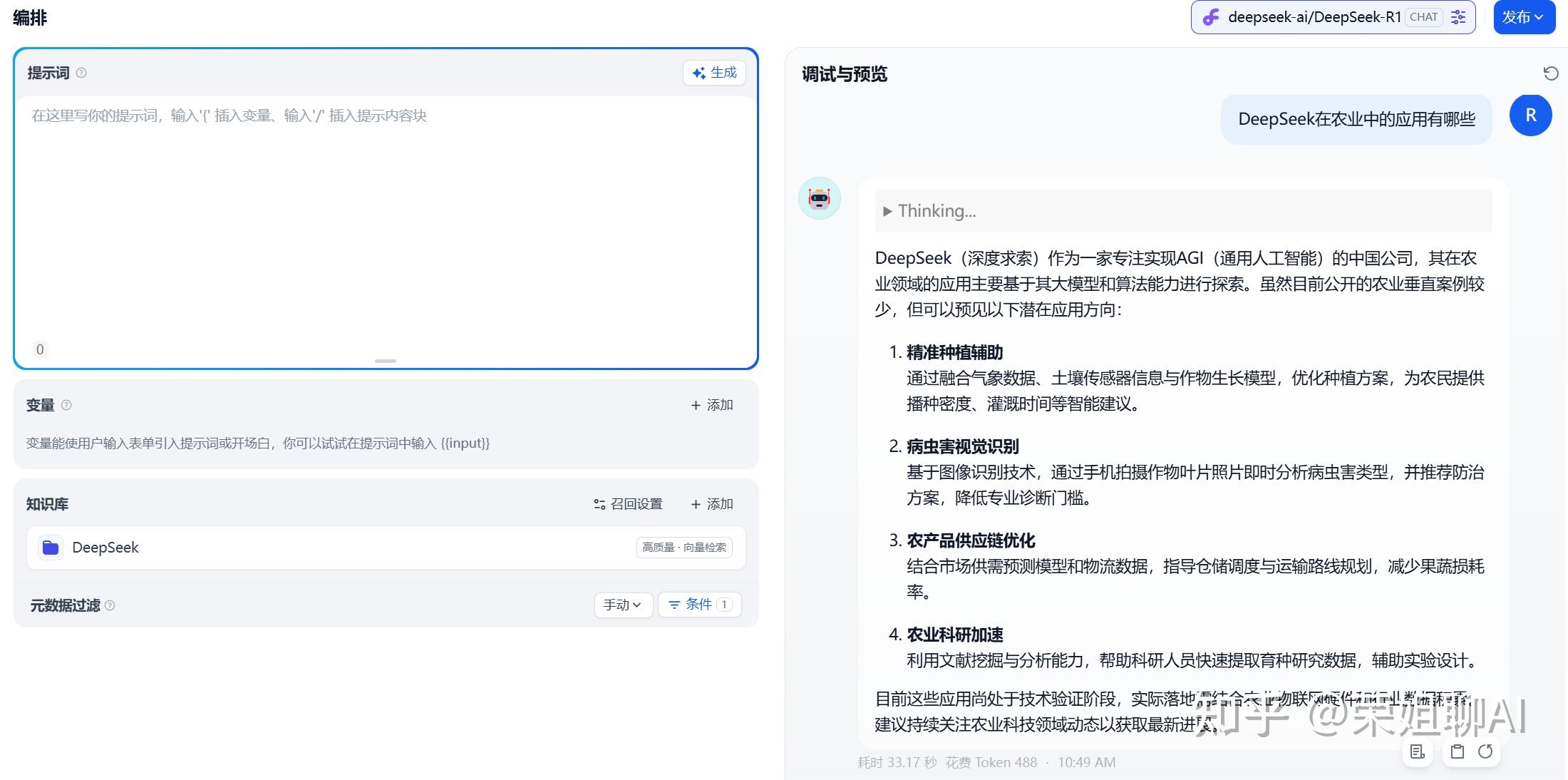This screenshot has width=1568, height=780.
Task: Open the 手动 metadata filter mode dropdown
Action: pyautogui.click(x=623, y=605)
